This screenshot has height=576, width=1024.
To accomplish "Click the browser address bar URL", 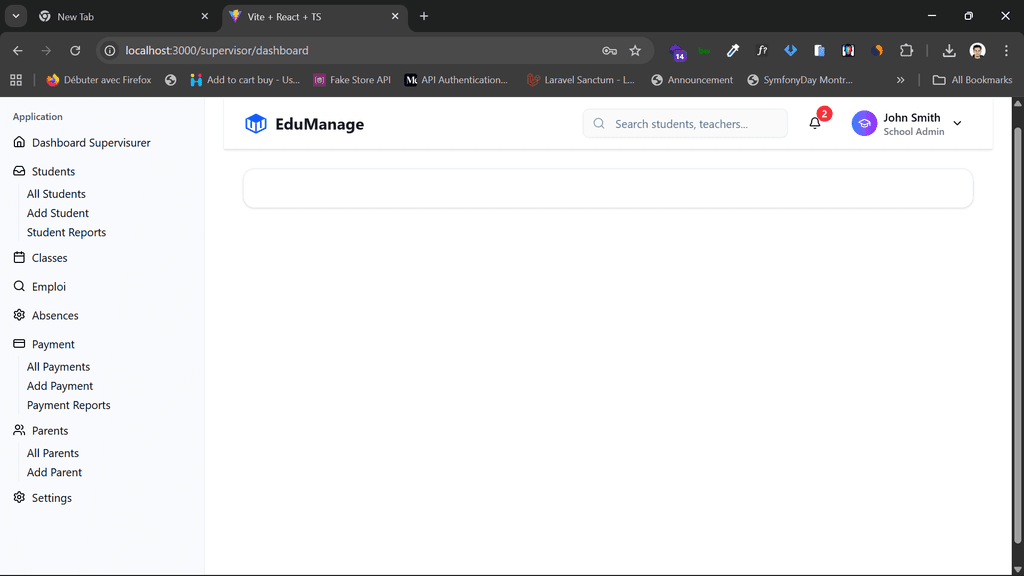I will (217, 50).
